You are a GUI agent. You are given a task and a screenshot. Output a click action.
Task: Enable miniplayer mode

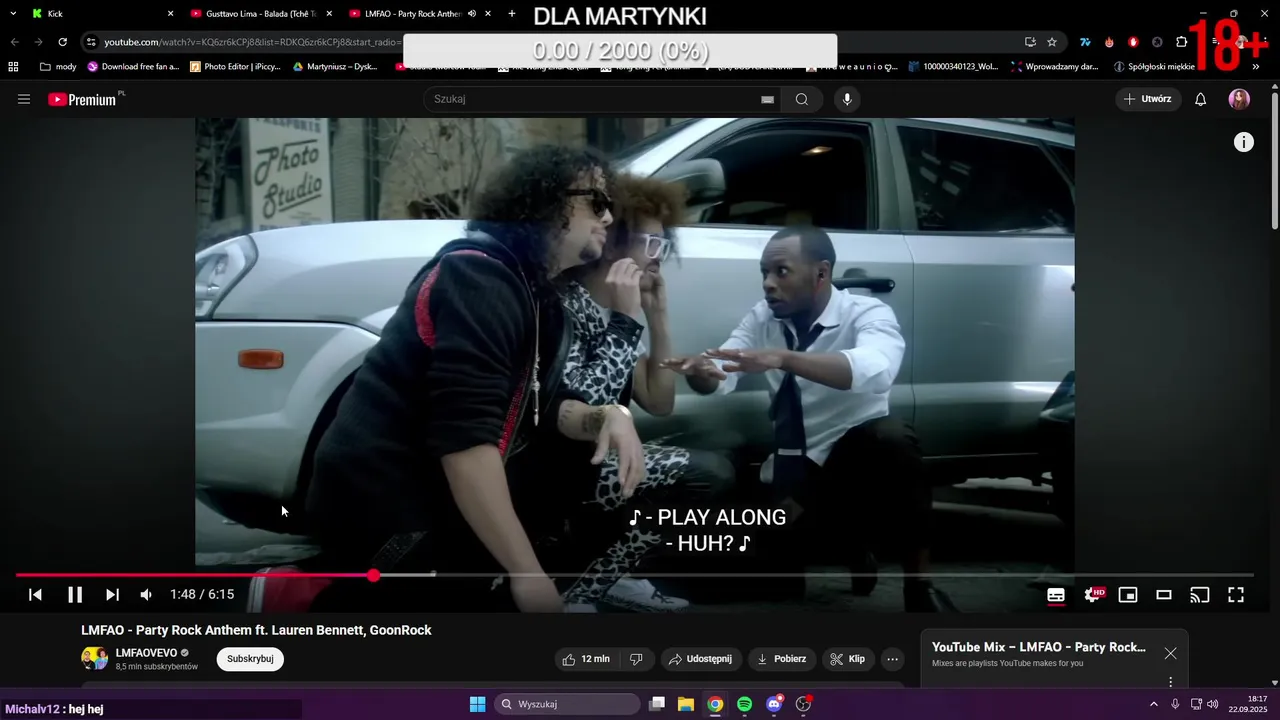[x=1128, y=595]
